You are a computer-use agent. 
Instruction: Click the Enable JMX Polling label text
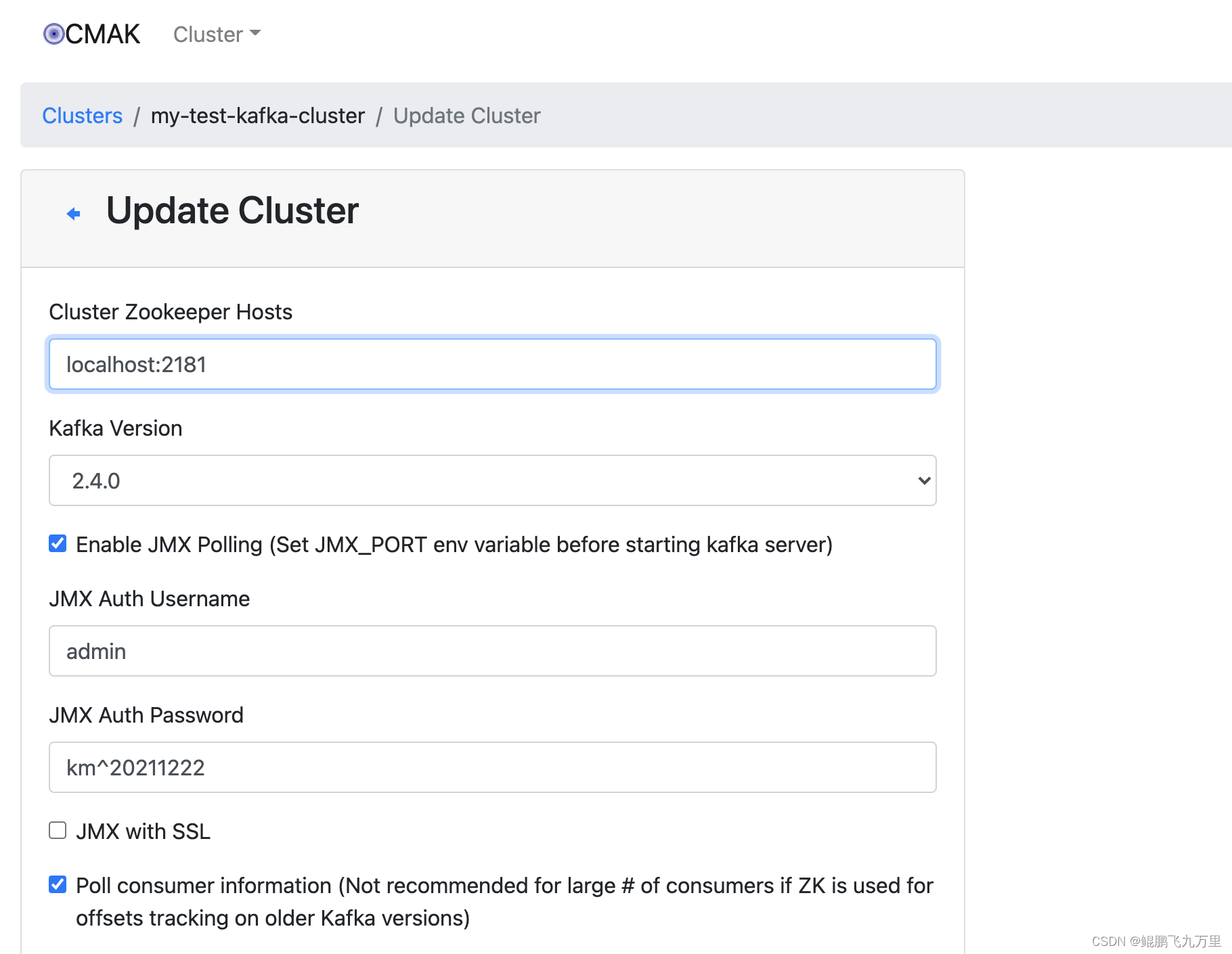pos(454,545)
